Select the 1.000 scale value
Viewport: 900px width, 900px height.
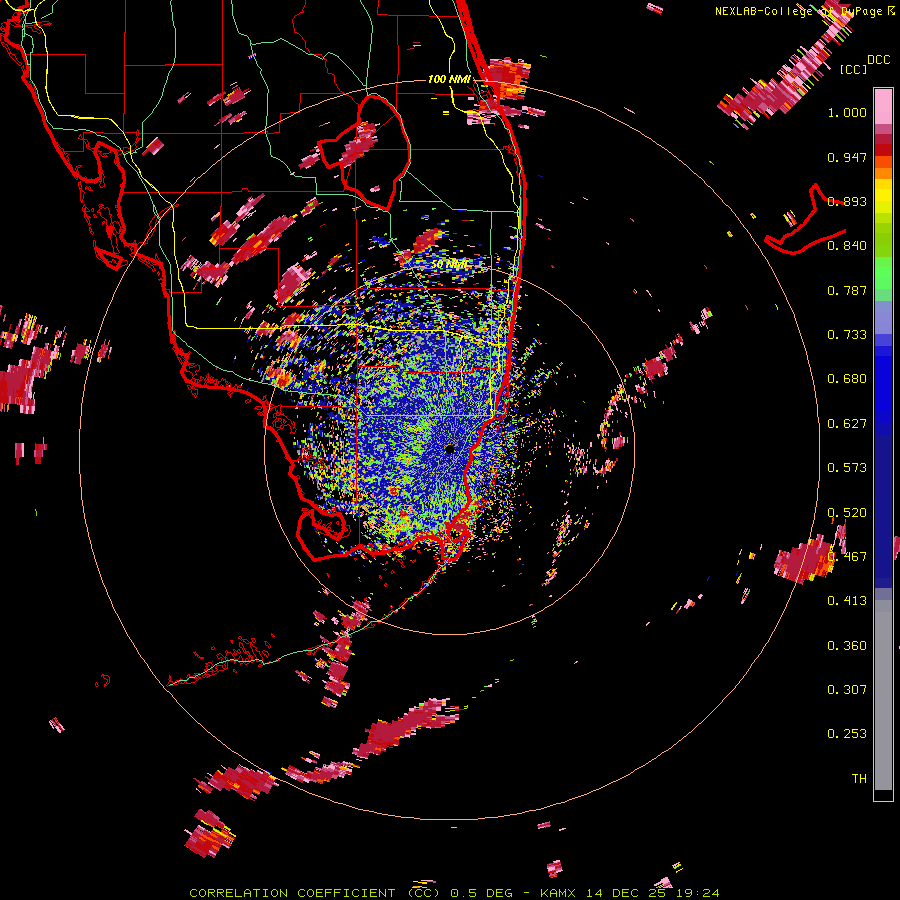(847, 112)
